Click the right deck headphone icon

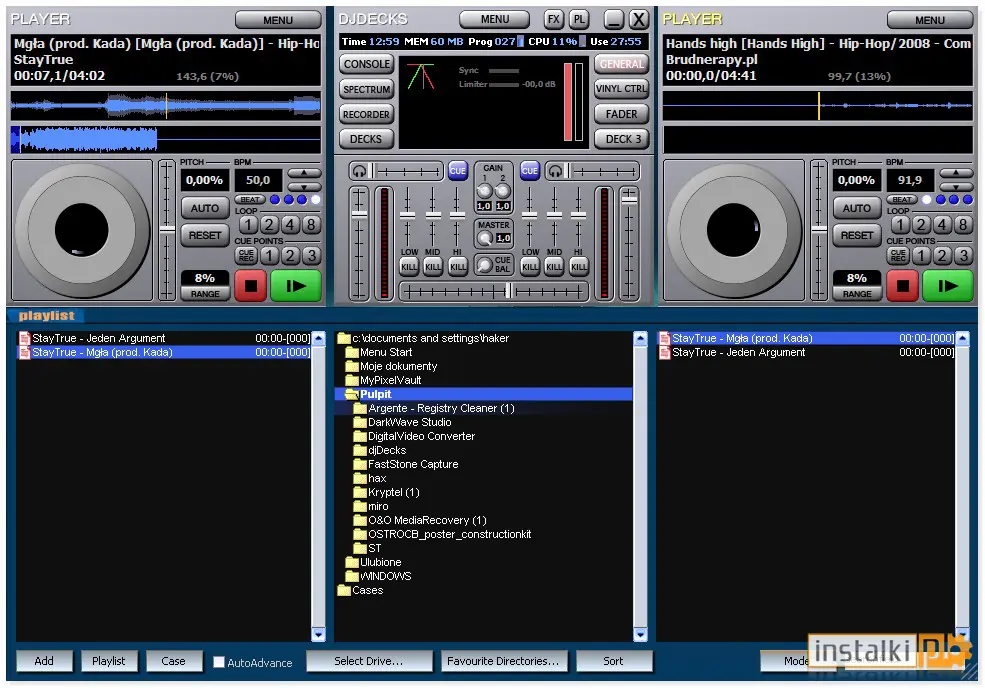pos(555,171)
